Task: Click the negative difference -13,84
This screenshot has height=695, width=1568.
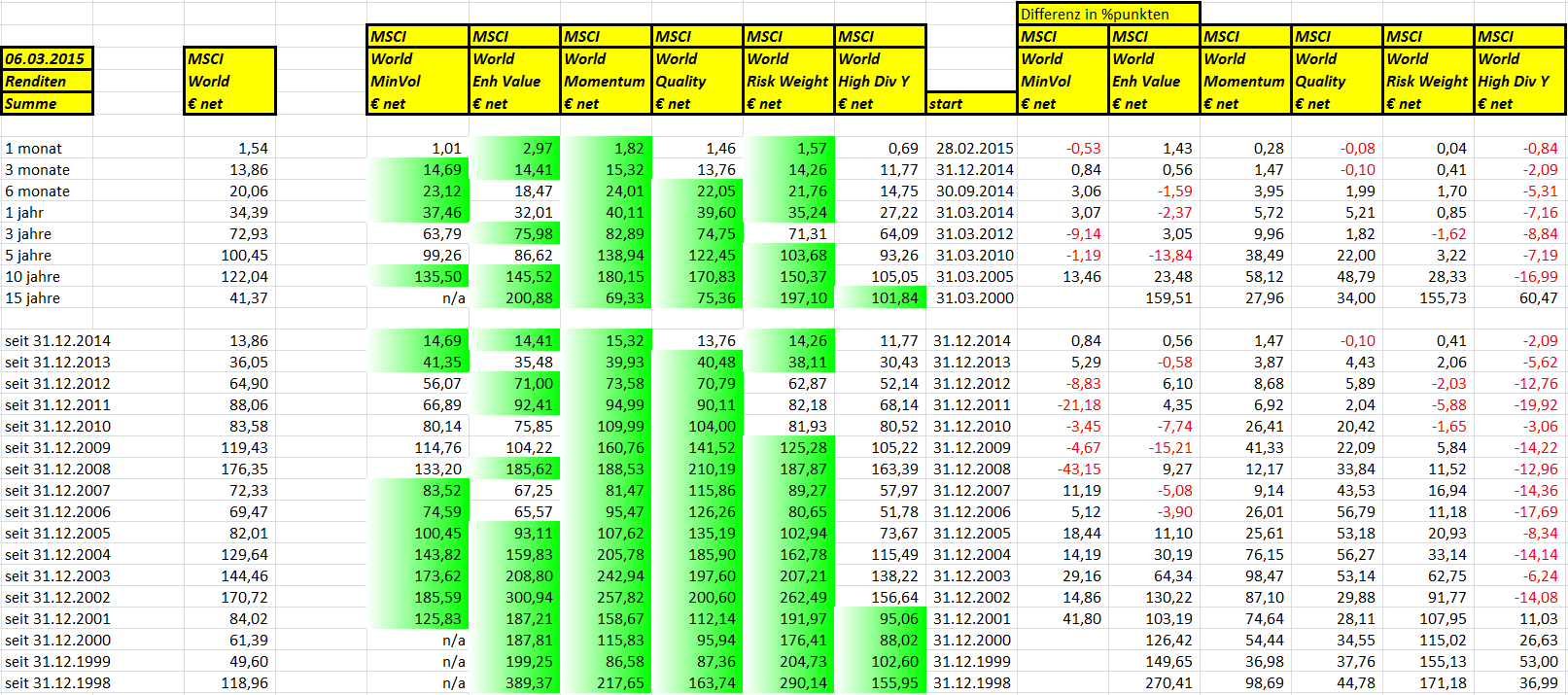Action: point(1170,256)
